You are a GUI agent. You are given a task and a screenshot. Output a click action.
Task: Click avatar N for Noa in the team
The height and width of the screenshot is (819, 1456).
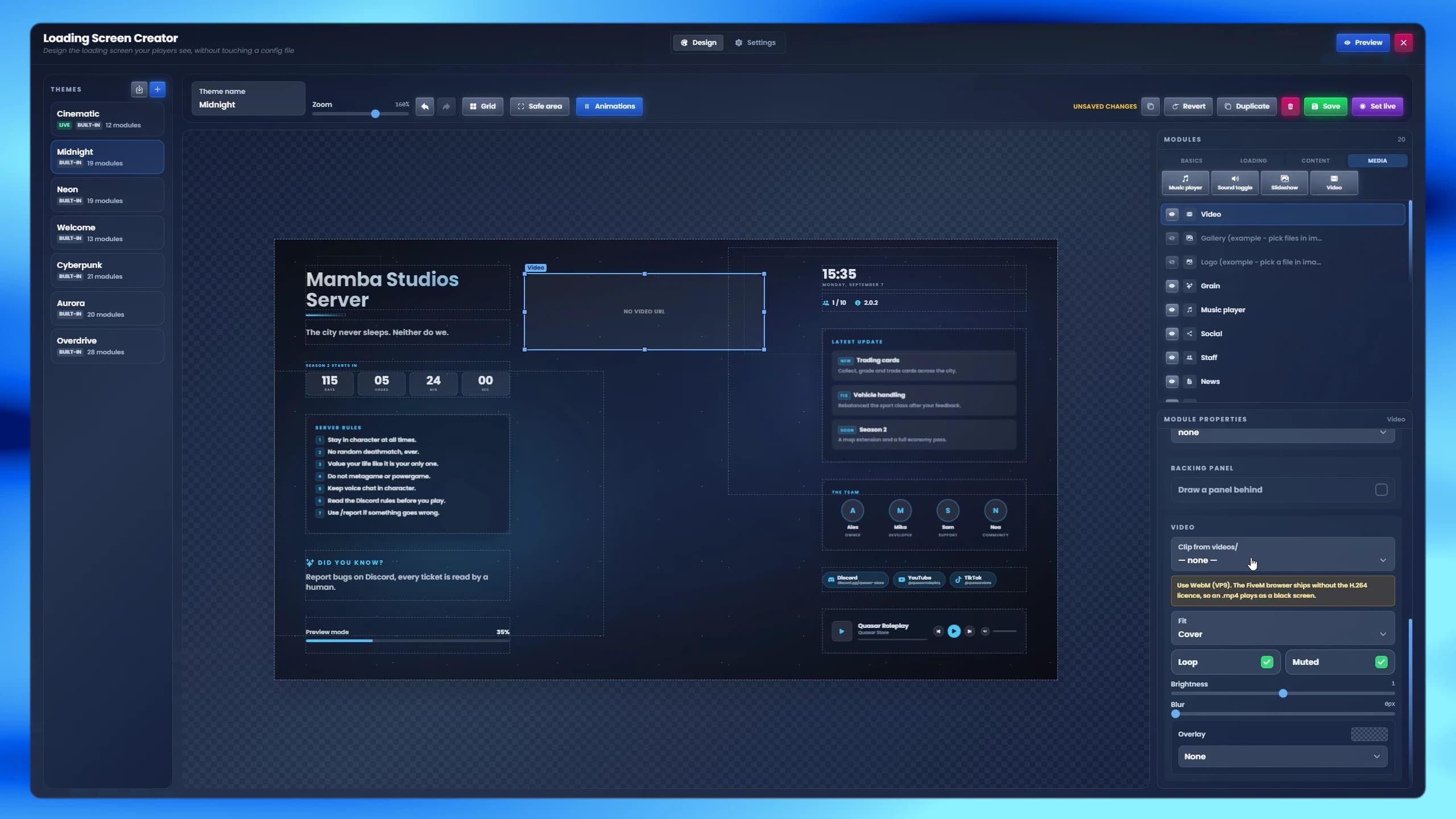click(995, 511)
